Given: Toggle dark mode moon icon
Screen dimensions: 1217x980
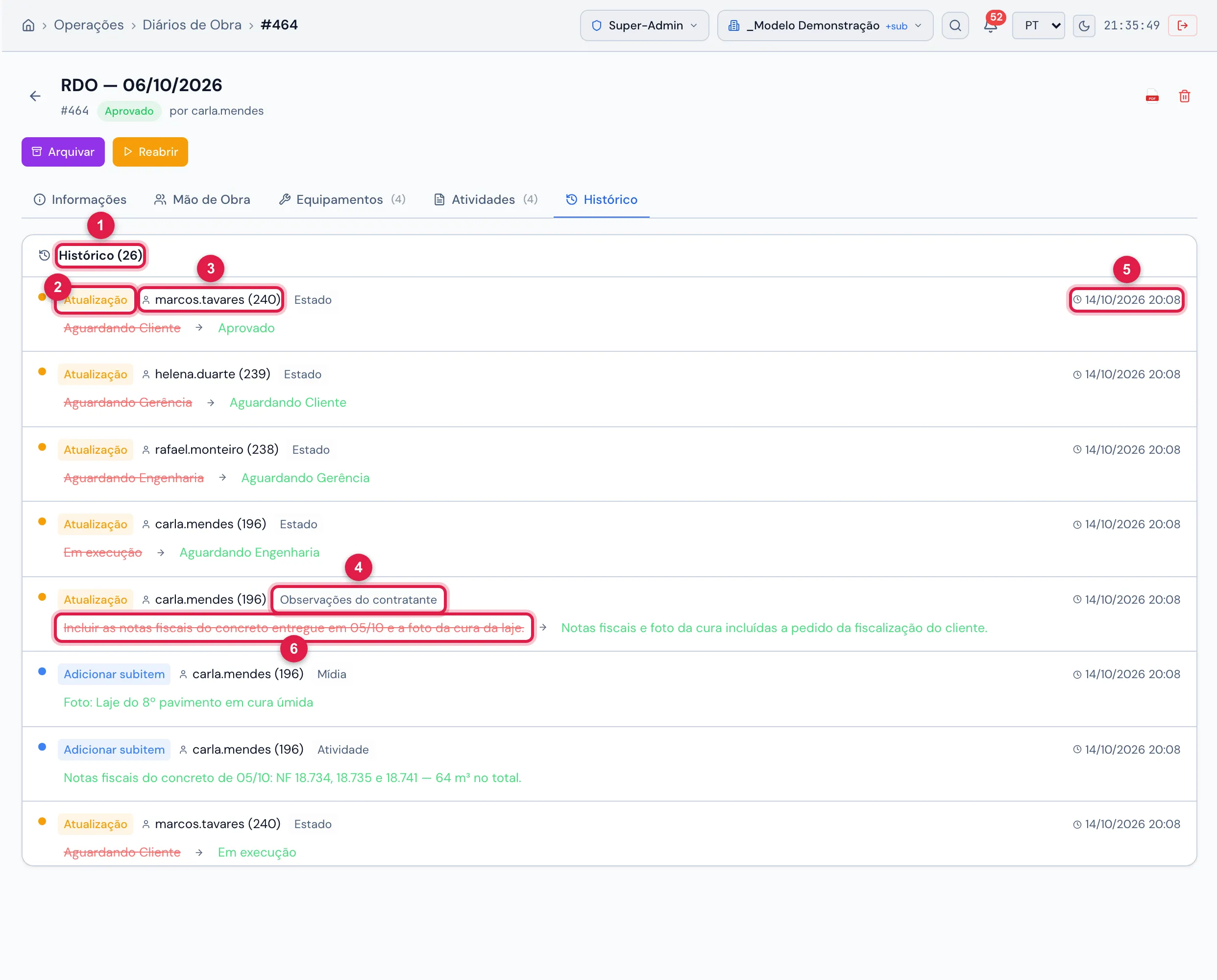Looking at the screenshot, I should [1084, 25].
